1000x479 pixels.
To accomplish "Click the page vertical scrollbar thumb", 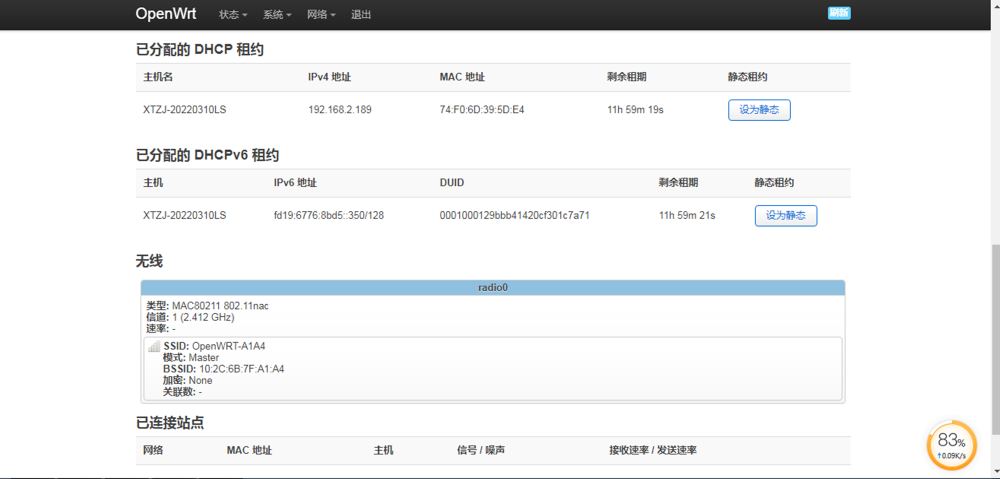I will tap(996, 345).
